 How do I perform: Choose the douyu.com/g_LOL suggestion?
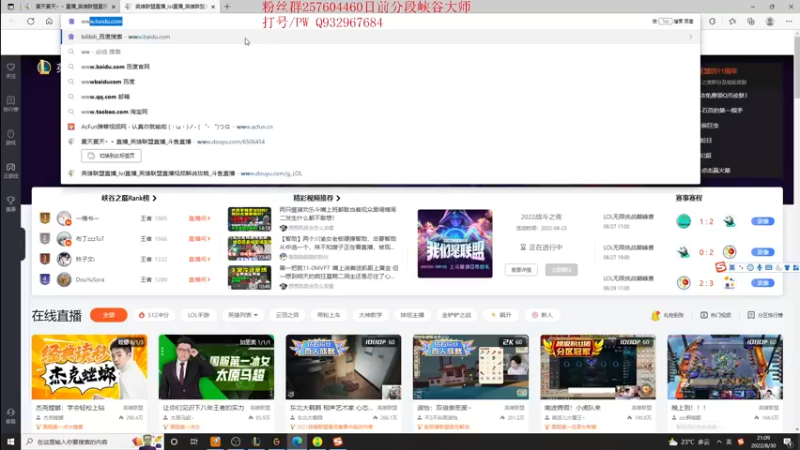[380, 173]
